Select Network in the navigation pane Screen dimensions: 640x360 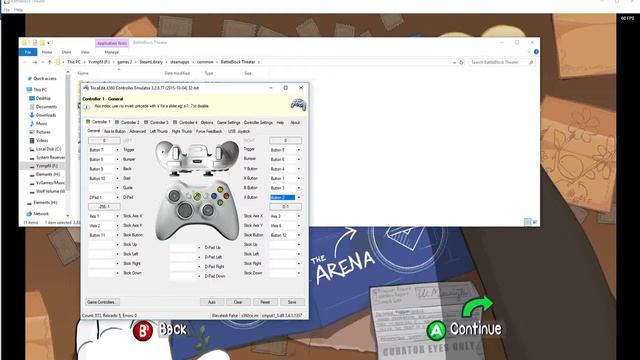(x=38, y=213)
